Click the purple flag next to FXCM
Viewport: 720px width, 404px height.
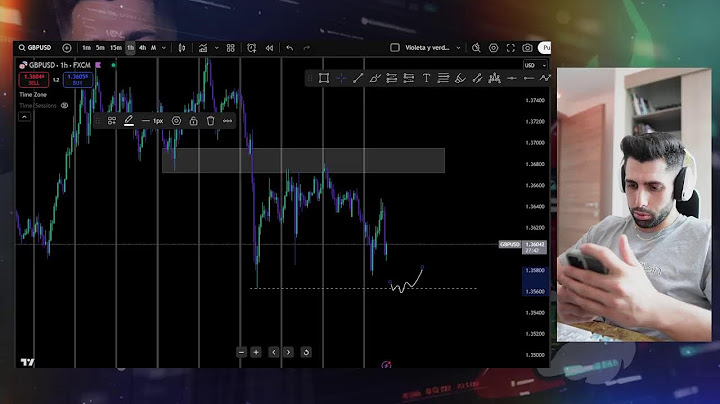[x=98, y=65]
